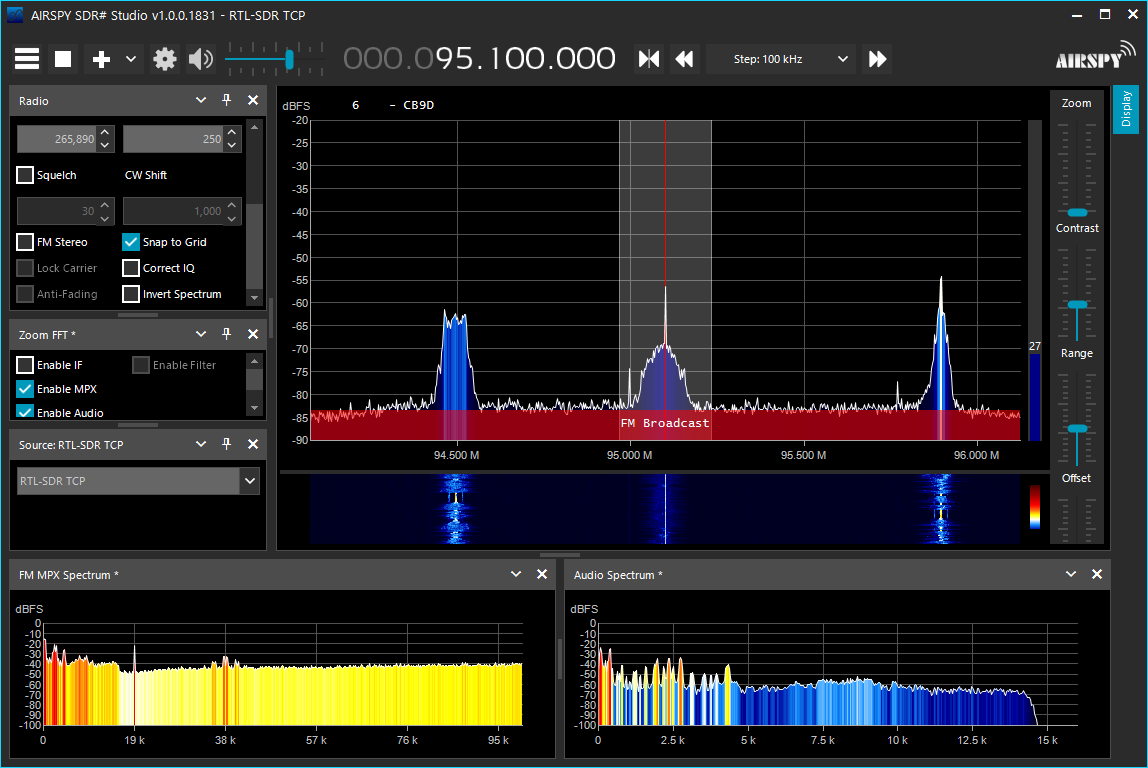Click the AIRSPY logo
This screenshot has width=1148, height=768.
(x=1095, y=57)
